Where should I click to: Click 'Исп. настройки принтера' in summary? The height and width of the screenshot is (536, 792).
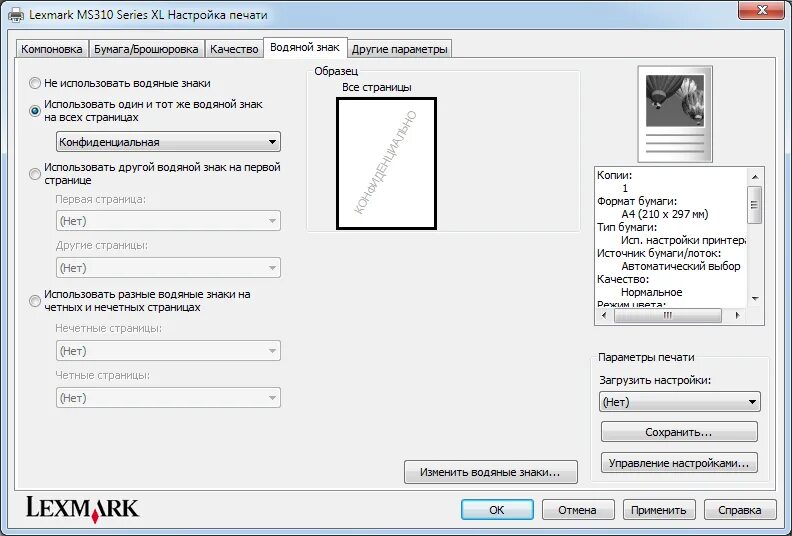click(683, 240)
